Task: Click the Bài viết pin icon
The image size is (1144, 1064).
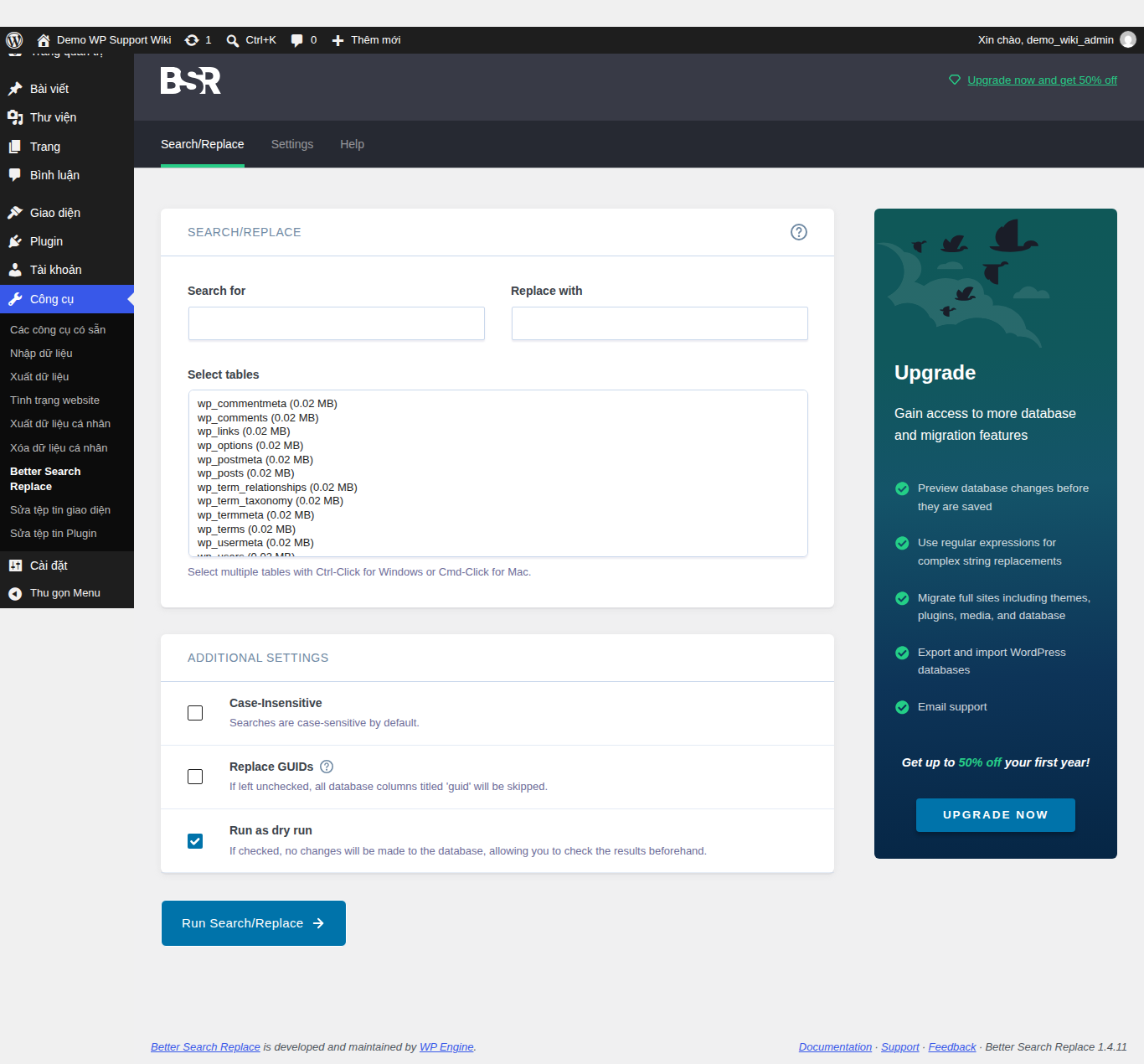Action: point(15,89)
